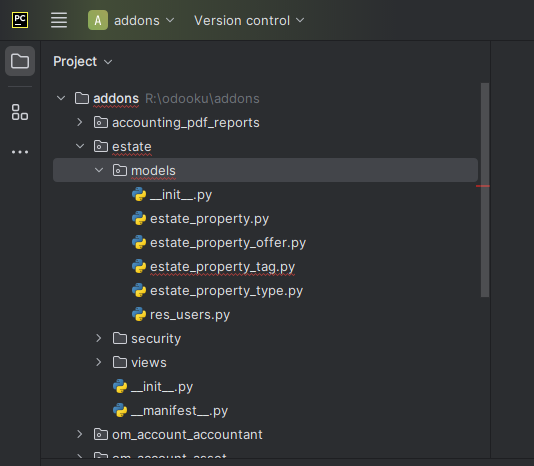This screenshot has width=534, height=466.
Task: Open the Version control dropdown
Action: tap(249, 20)
